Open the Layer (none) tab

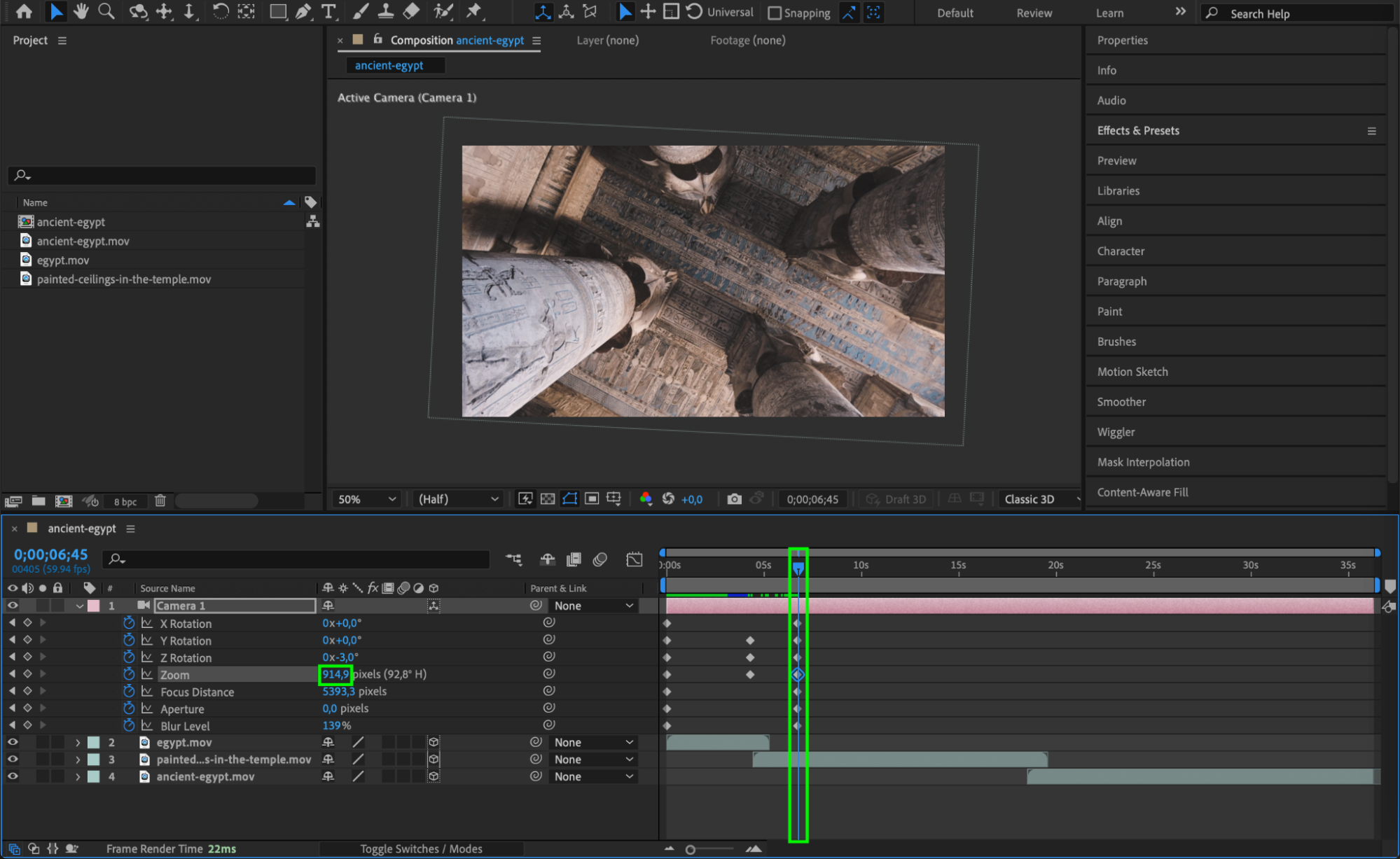pyautogui.click(x=607, y=40)
